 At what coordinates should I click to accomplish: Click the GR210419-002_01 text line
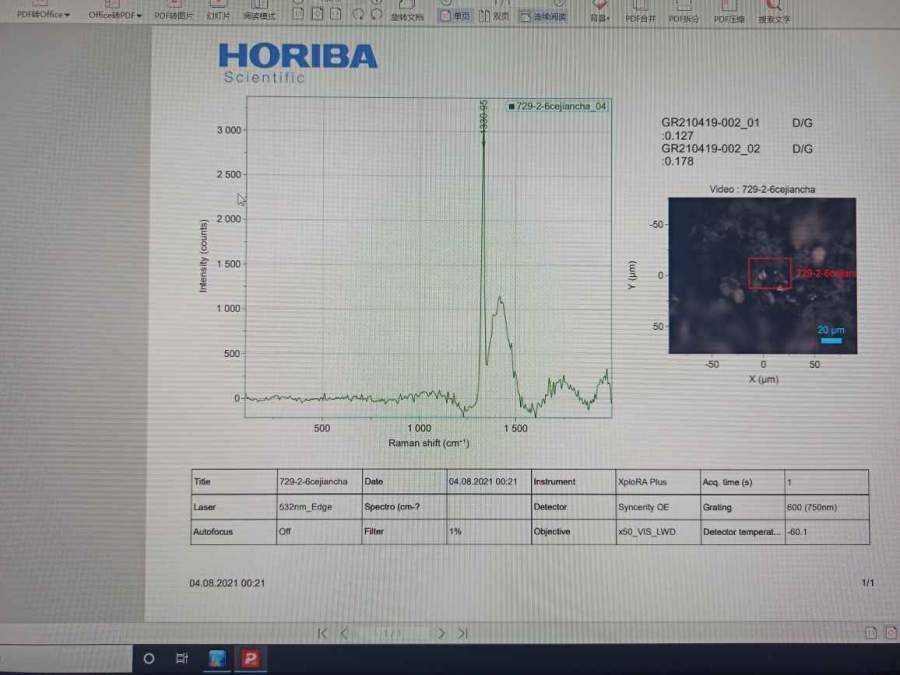click(x=710, y=122)
